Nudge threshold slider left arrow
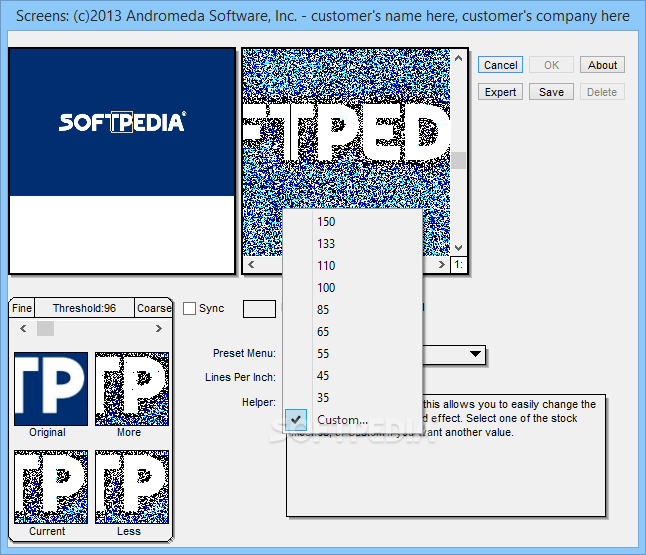Screen dimensions: 646x555 click(23, 328)
